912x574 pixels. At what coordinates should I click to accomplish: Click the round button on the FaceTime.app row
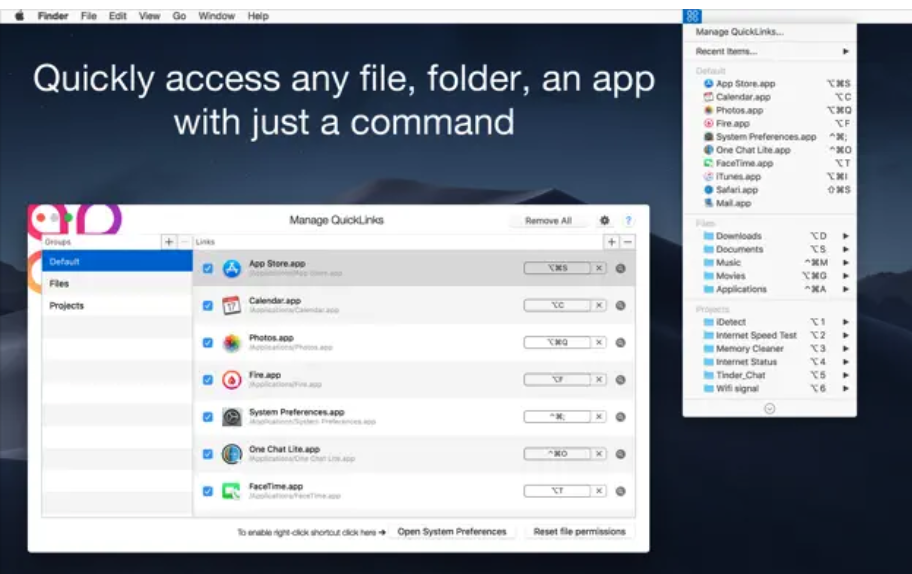coord(621,491)
